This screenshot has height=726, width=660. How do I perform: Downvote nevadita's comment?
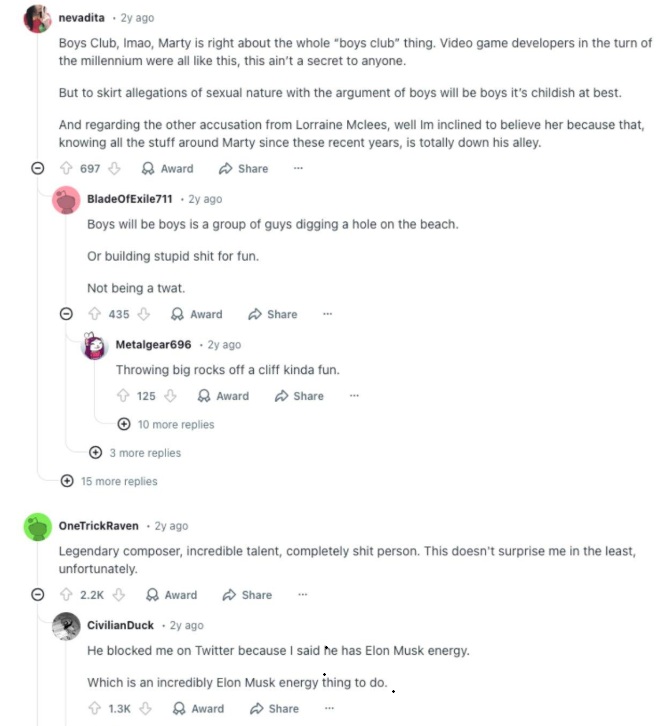115,169
